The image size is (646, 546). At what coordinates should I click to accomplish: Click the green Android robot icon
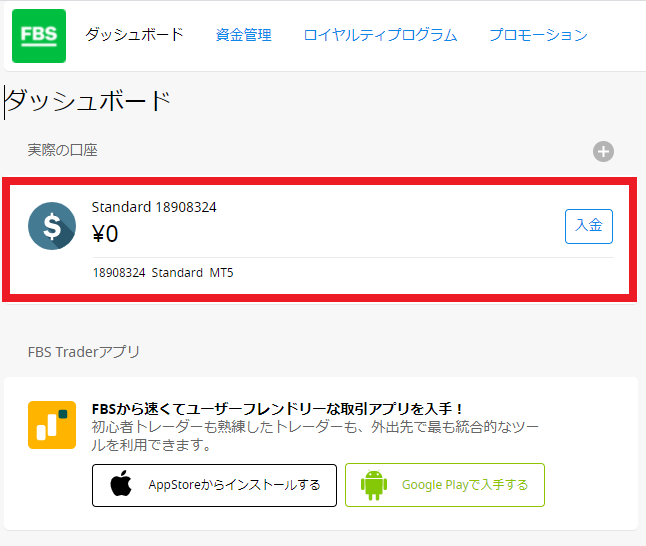point(374,485)
